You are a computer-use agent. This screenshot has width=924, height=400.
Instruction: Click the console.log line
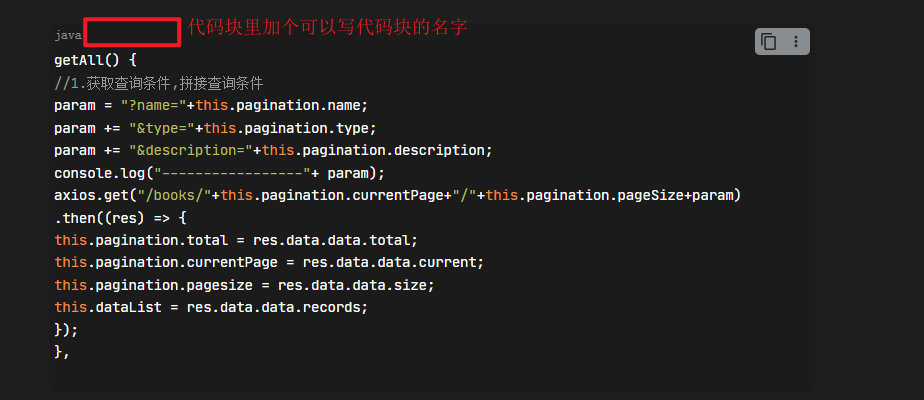219,172
